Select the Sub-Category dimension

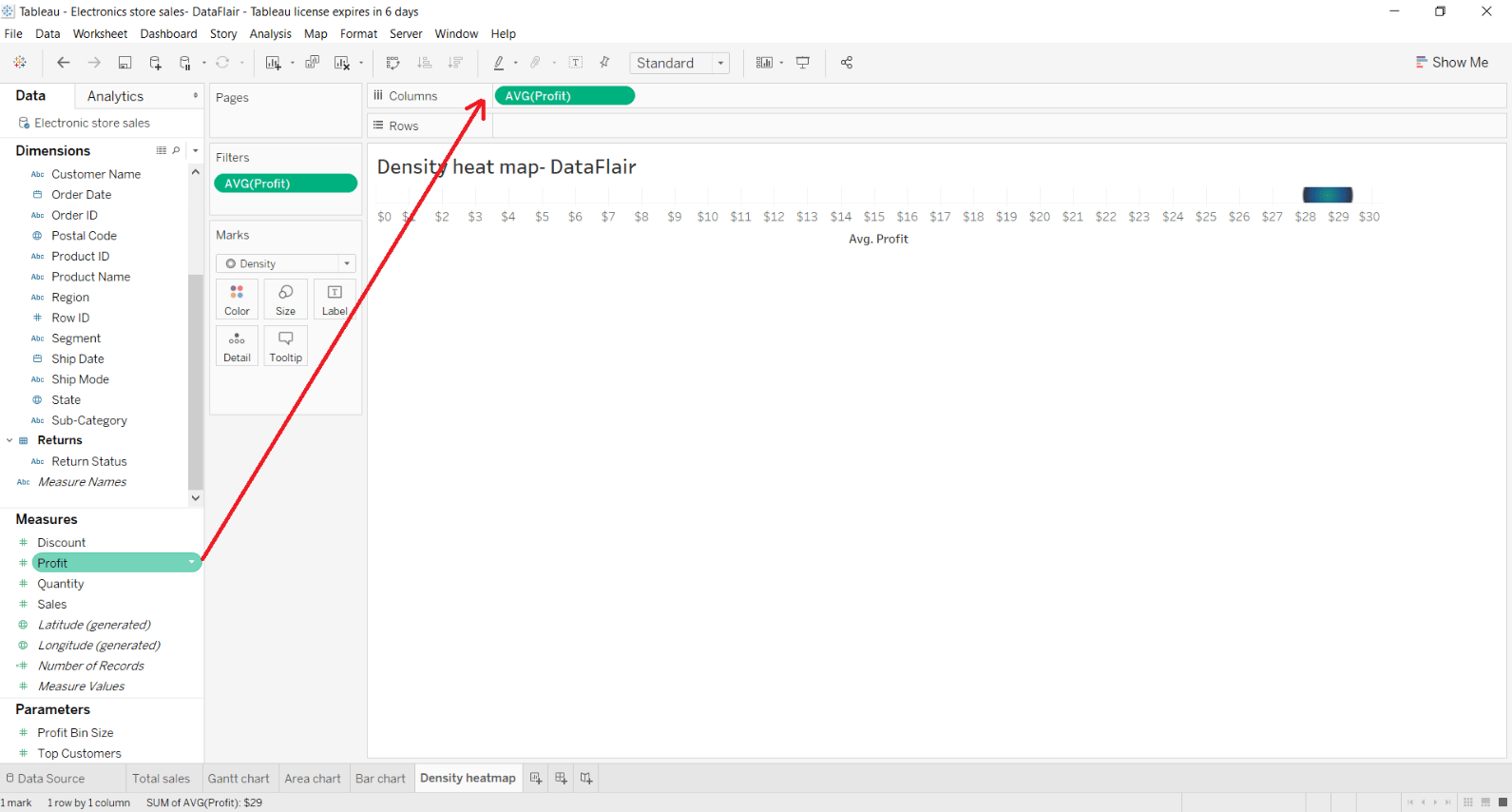coord(89,420)
